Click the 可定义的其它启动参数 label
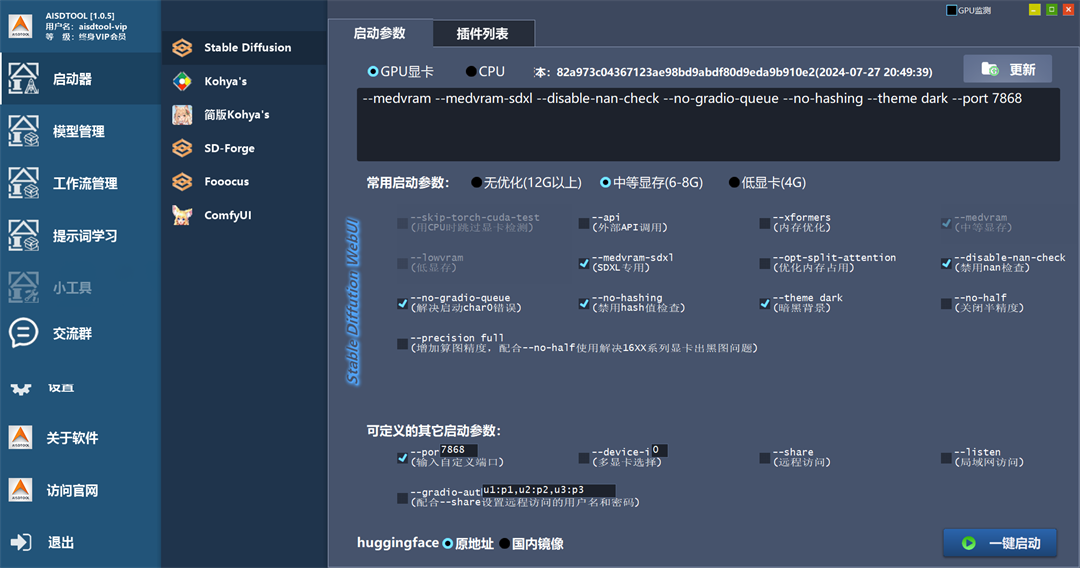1080x568 pixels. pyautogui.click(x=434, y=431)
